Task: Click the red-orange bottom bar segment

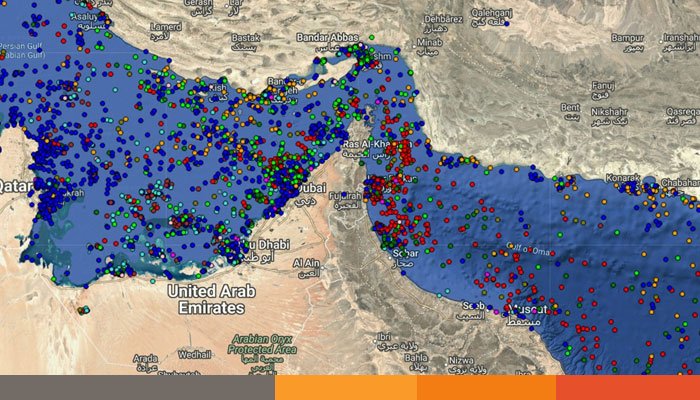Action: [x=627, y=388]
